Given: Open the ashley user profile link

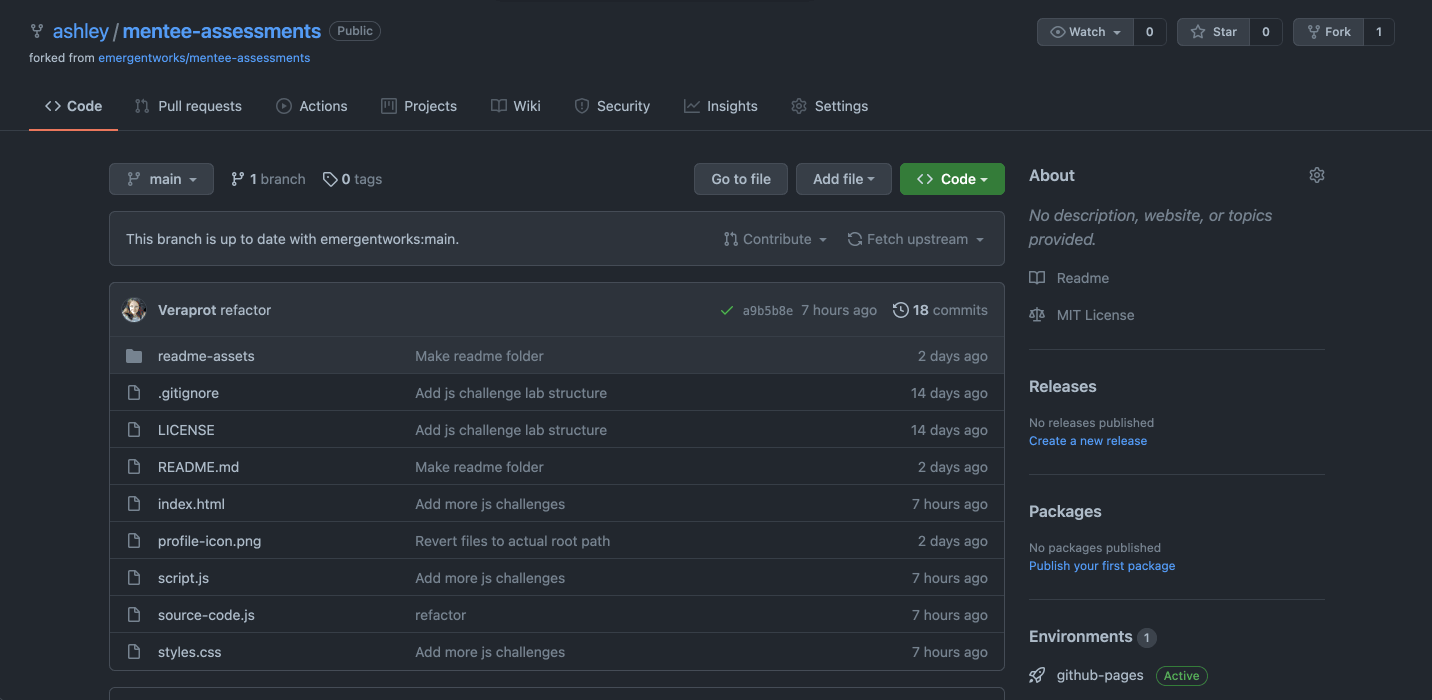Looking at the screenshot, I should 80,32.
